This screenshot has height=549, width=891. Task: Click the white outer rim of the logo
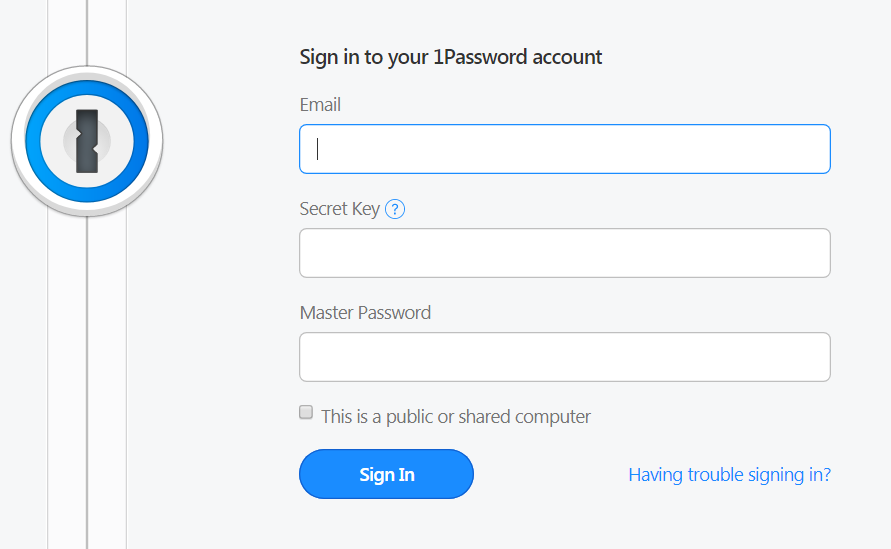tap(17, 141)
